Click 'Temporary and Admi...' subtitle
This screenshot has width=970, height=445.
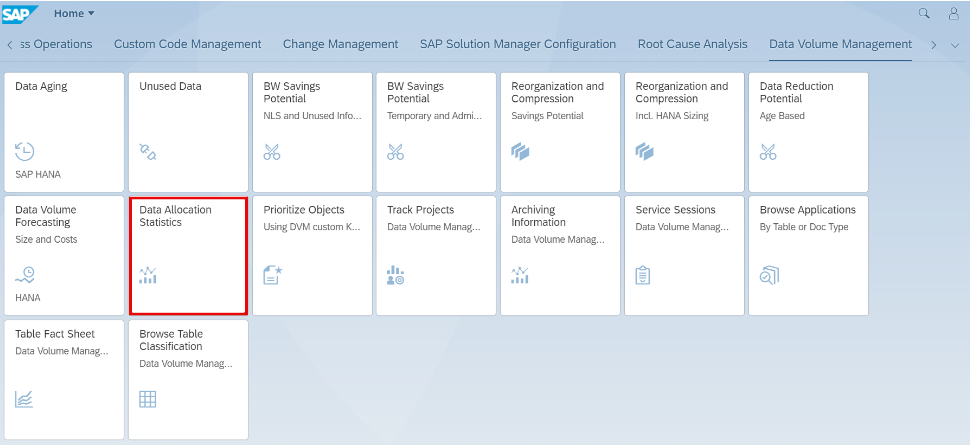[436, 116]
